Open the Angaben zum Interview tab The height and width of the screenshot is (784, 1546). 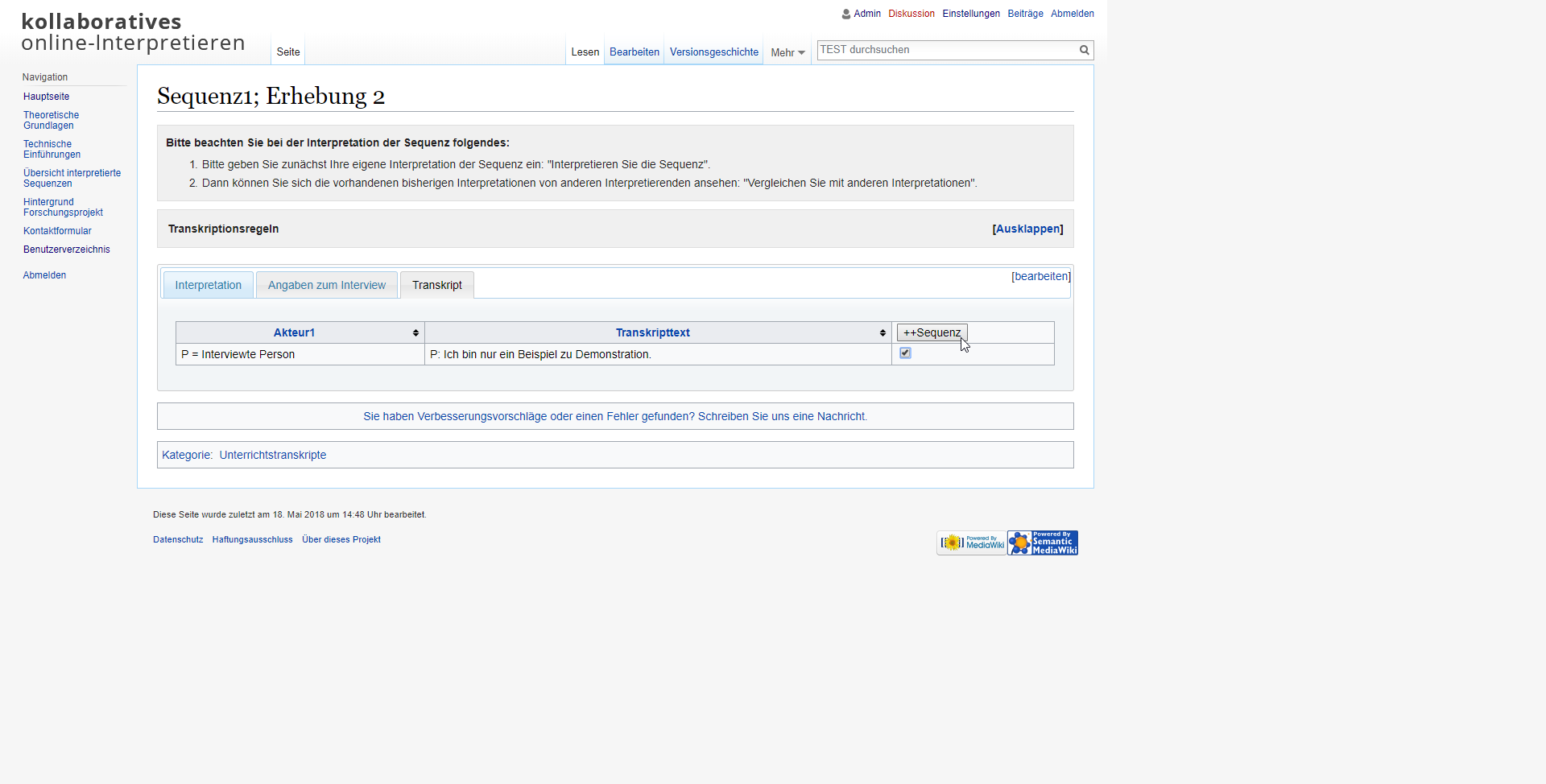(326, 285)
